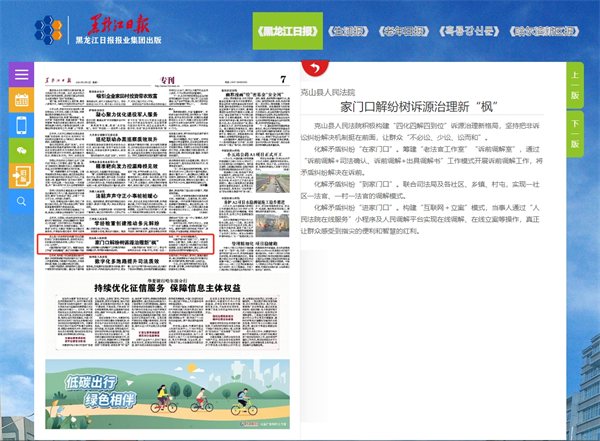600x441 pixels.
Task: Open the 数字化多跑路提升司法质效 article
Action: (125, 259)
